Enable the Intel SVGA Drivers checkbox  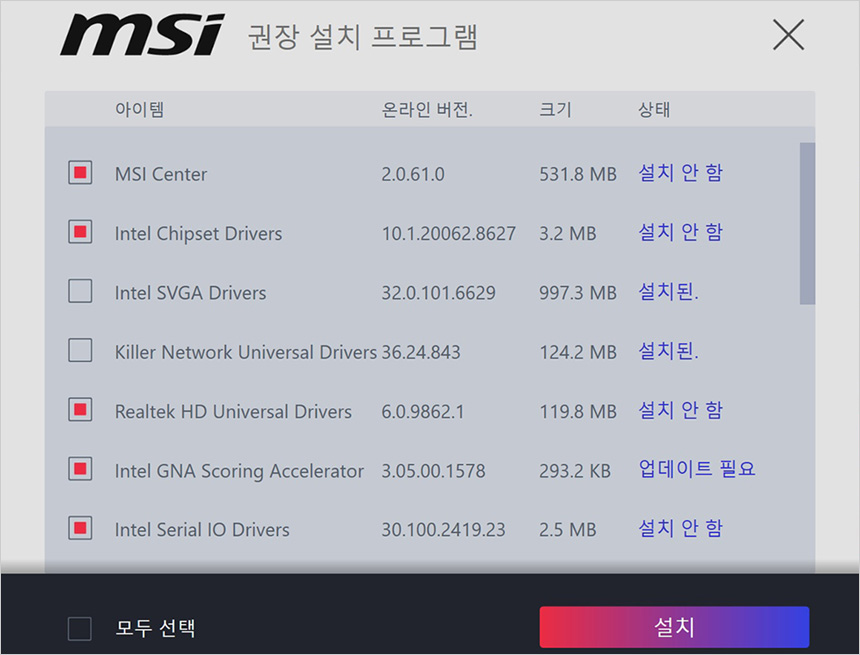coord(80,291)
